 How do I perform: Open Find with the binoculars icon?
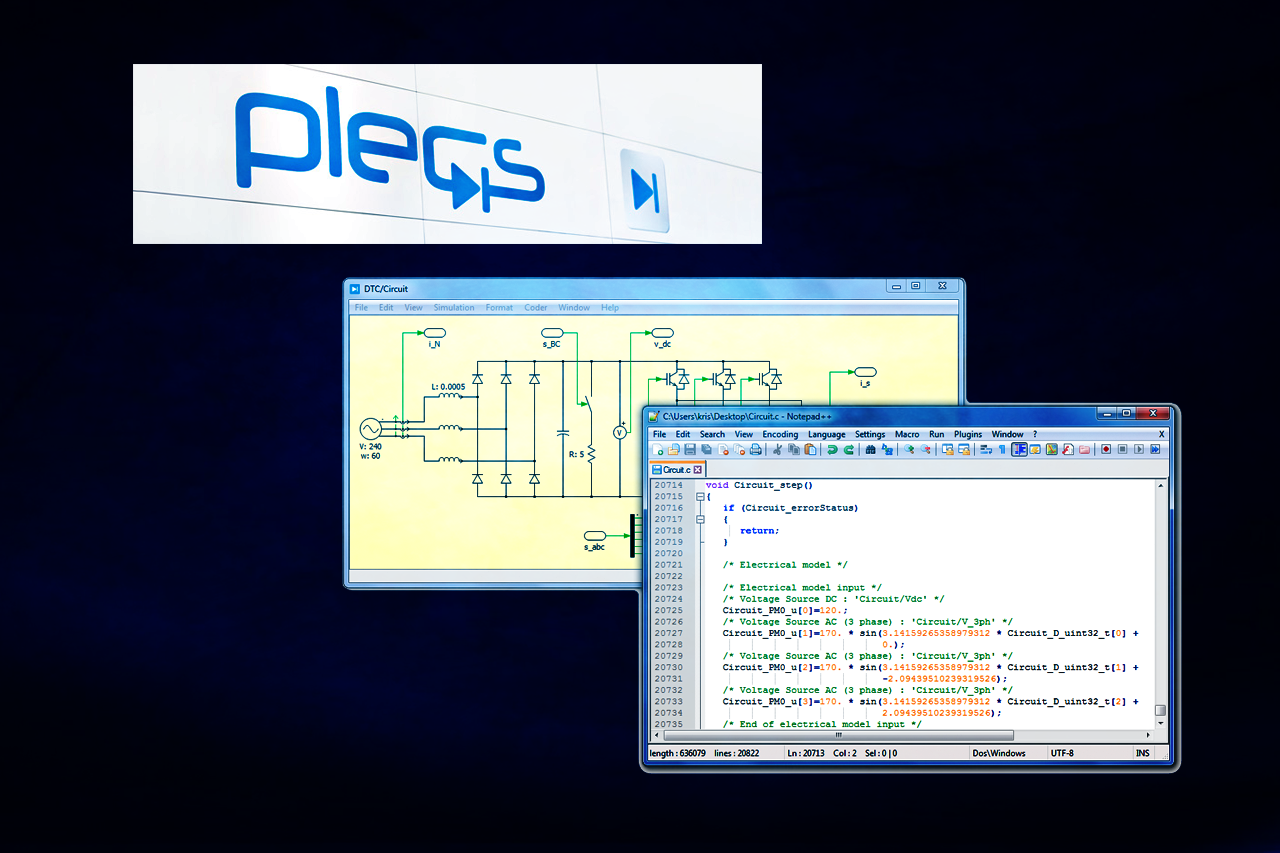pyautogui.click(x=870, y=450)
